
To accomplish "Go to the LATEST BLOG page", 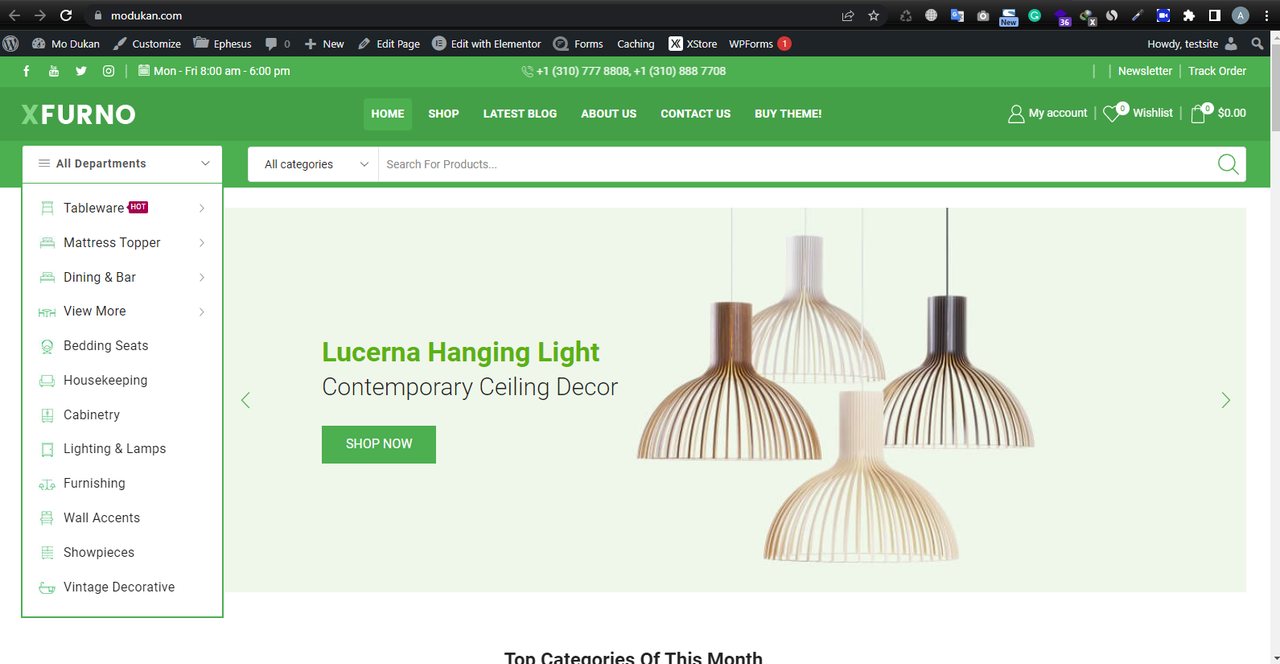I will coord(520,114).
